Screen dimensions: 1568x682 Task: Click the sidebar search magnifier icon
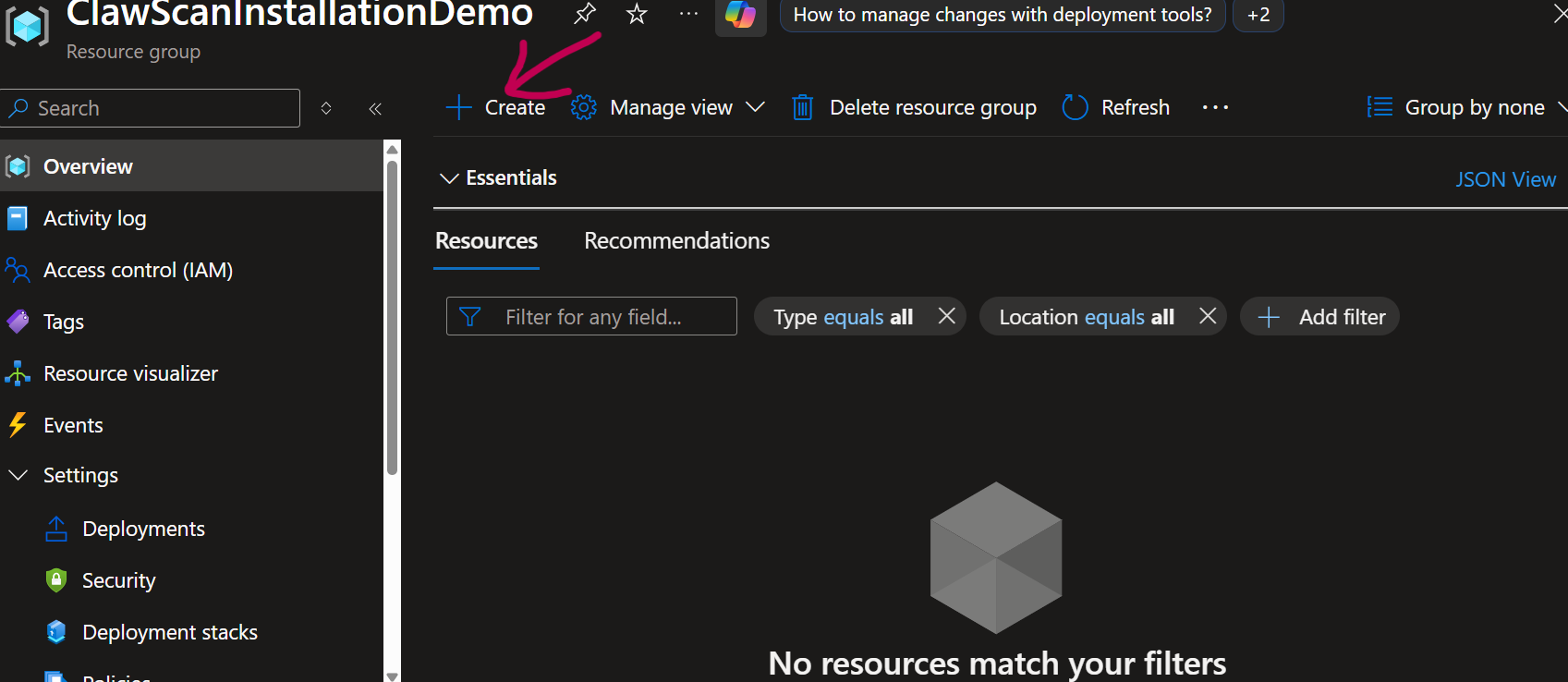pyautogui.click(x=18, y=108)
